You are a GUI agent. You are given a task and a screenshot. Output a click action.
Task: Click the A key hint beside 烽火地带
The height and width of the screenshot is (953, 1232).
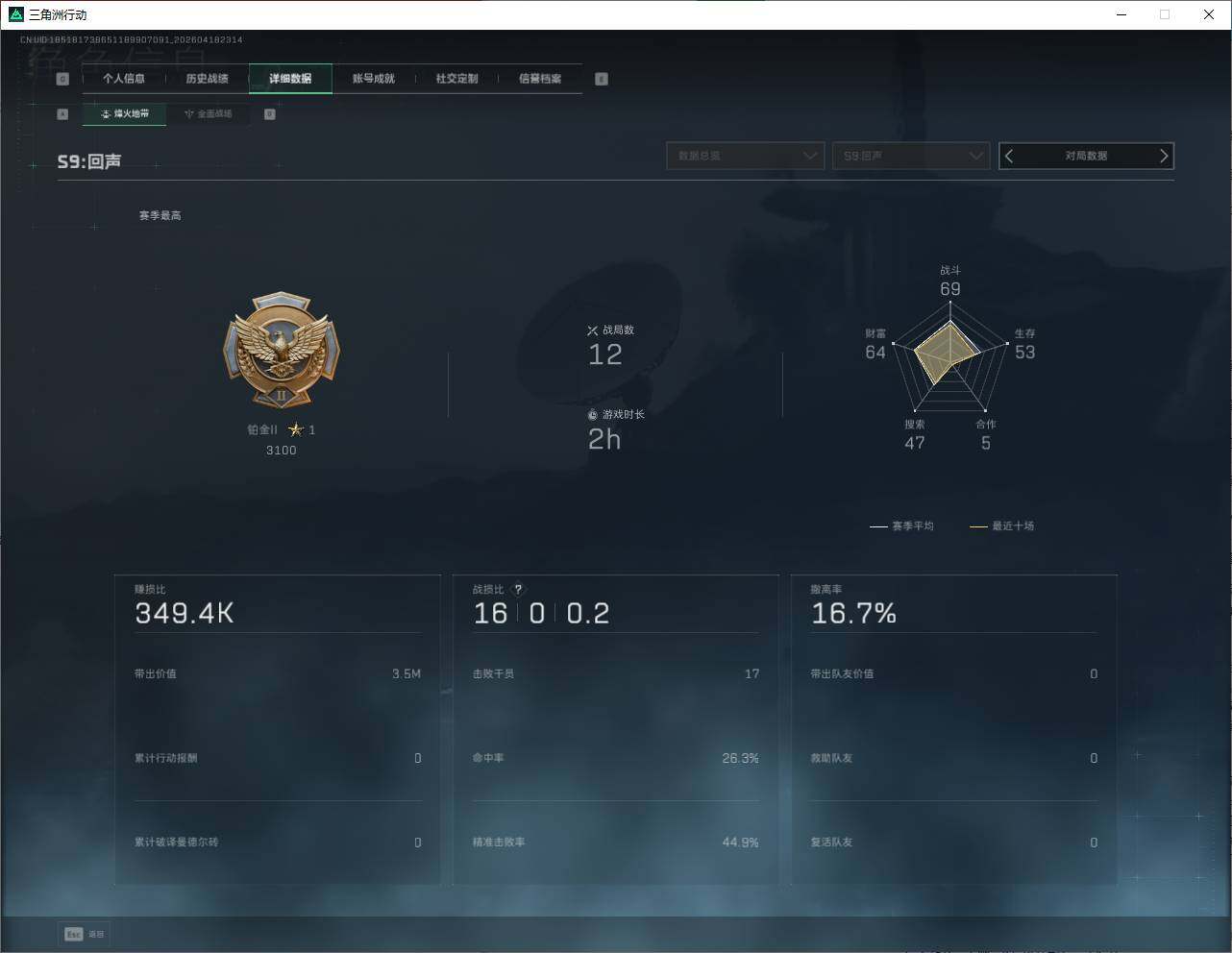[x=62, y=114]
